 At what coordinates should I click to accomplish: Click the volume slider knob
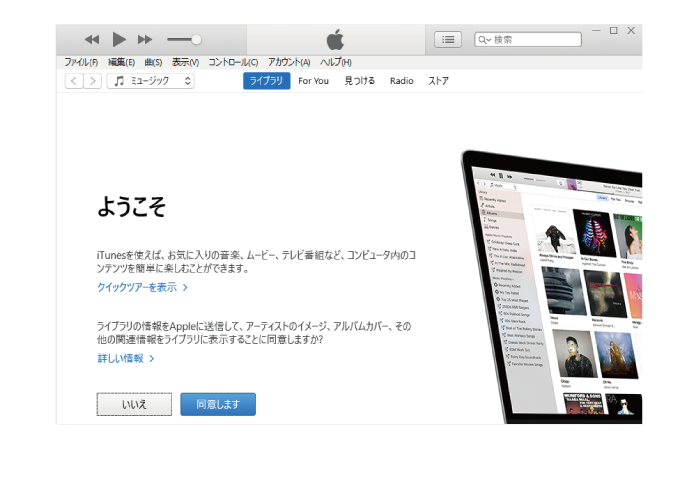pos(196,40)
